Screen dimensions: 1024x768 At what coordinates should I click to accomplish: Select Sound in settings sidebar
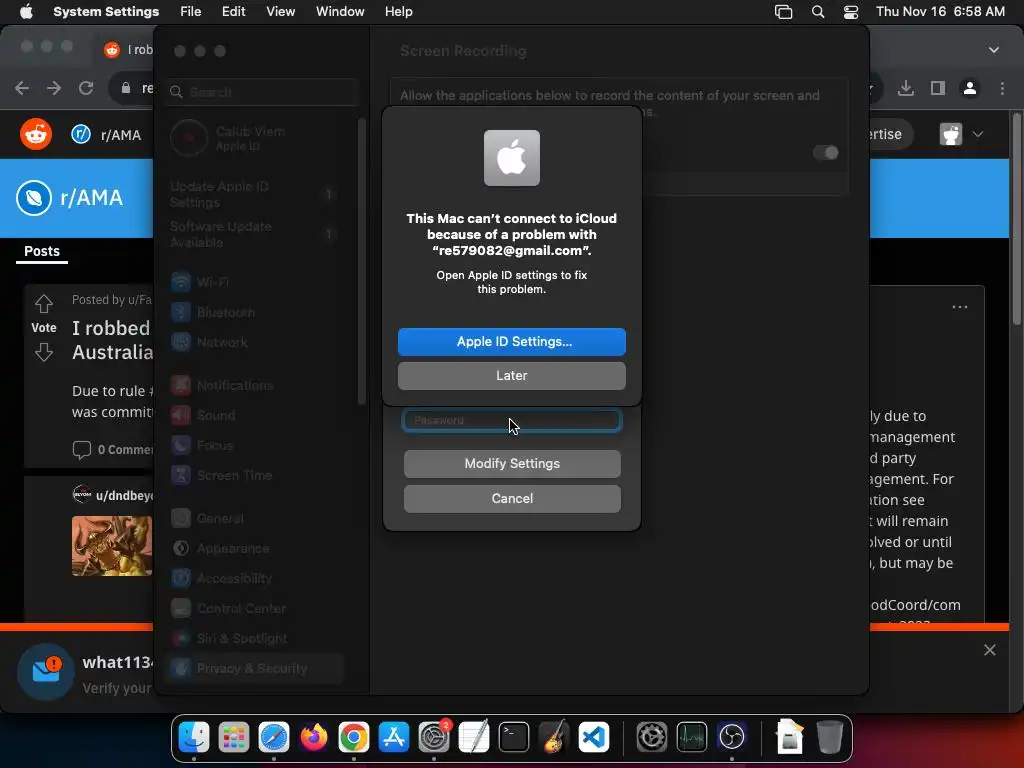[253, 415]
